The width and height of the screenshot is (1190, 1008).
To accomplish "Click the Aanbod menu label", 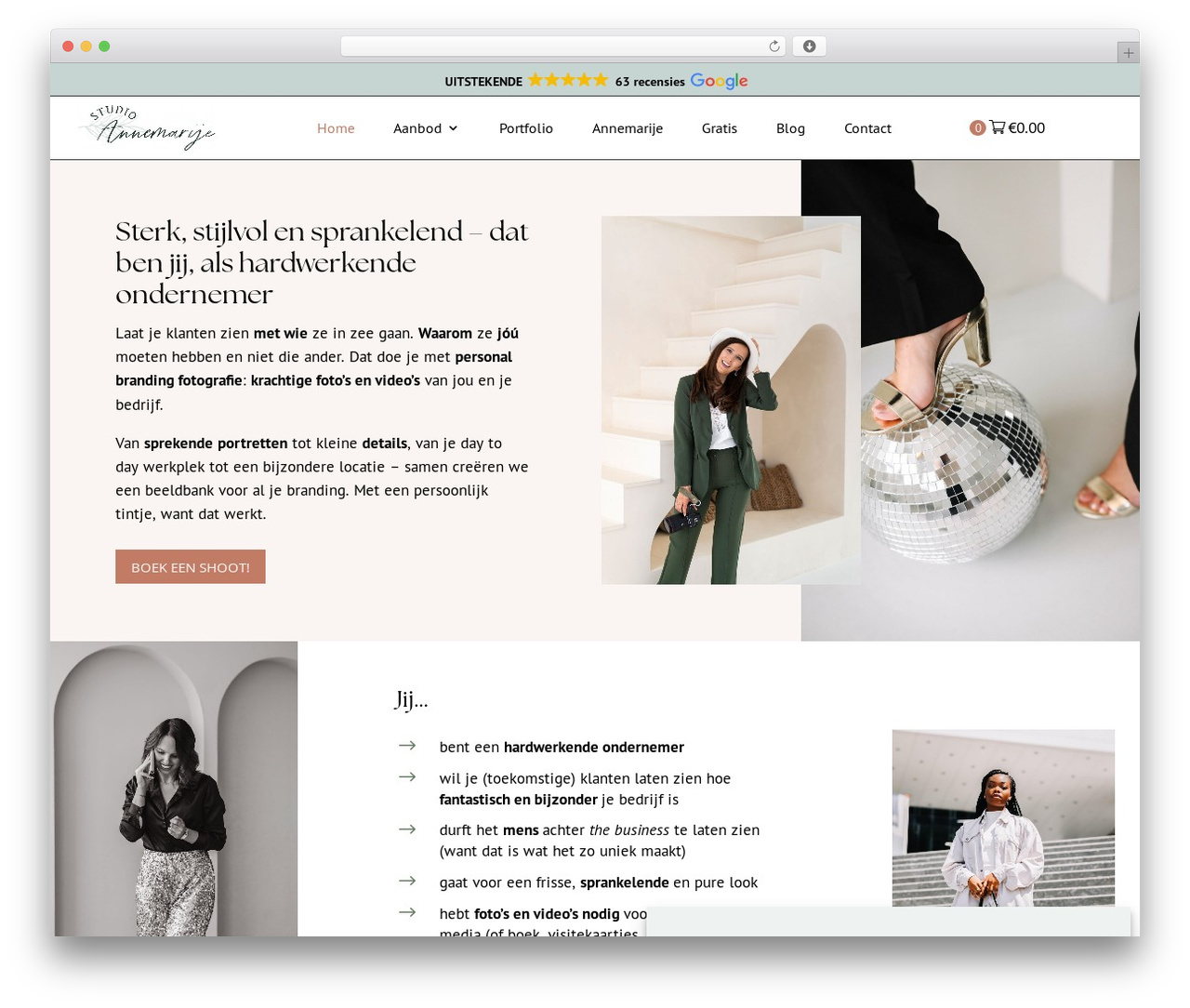I will click(417, 128).
